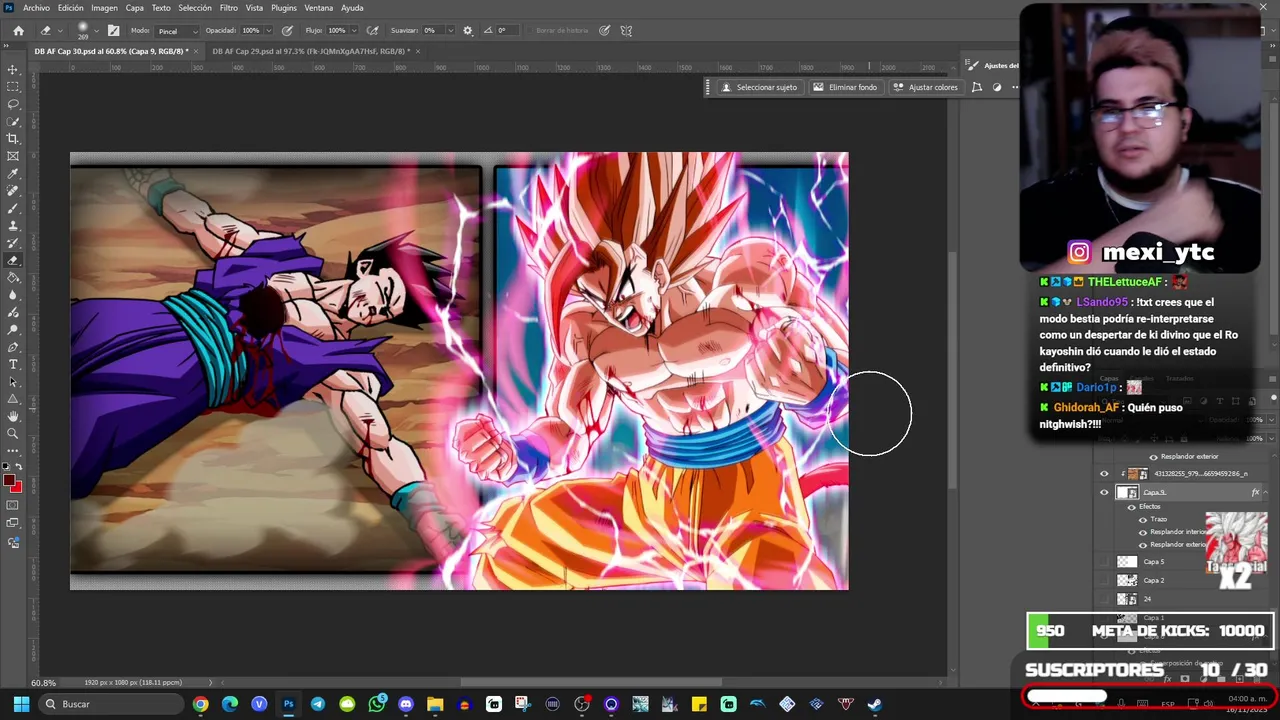Open the brush settings panel icon
Screen dimensions: 1280x720
click(x=113, y=31)
